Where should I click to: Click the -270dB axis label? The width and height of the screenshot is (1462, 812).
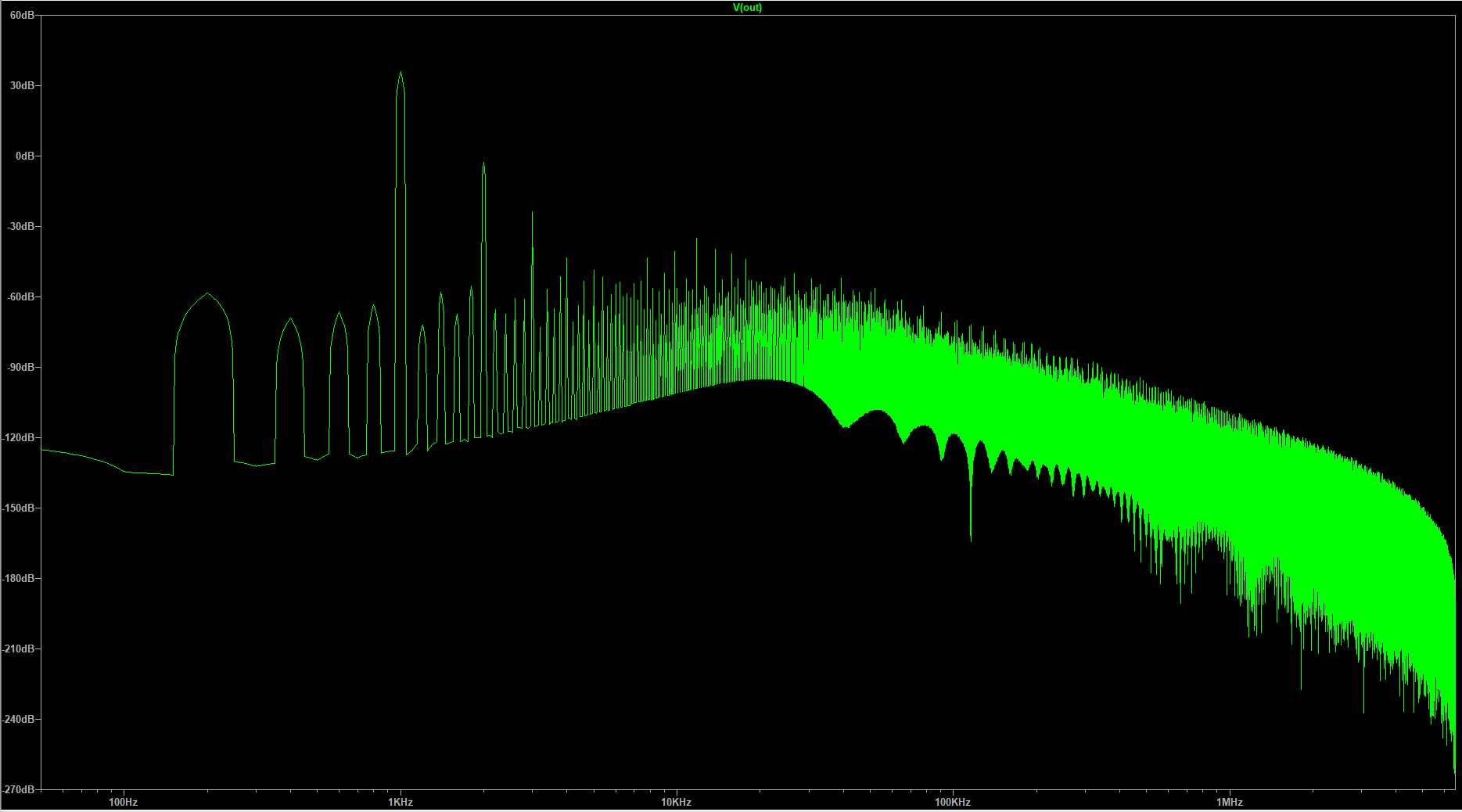click(x=18, y=789)
